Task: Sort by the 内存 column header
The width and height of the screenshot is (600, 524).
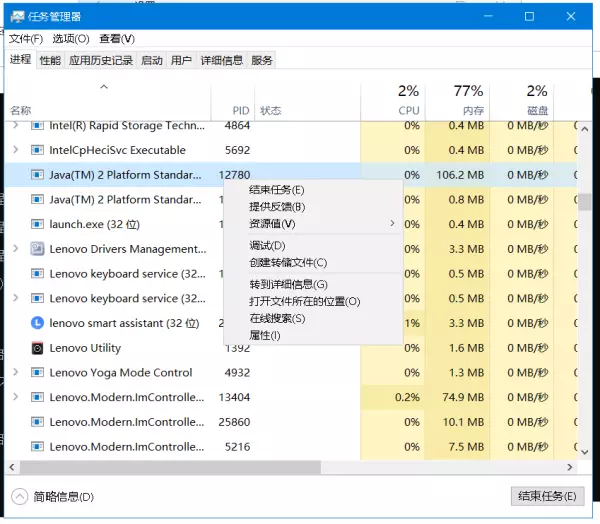Action: [457, 102]
